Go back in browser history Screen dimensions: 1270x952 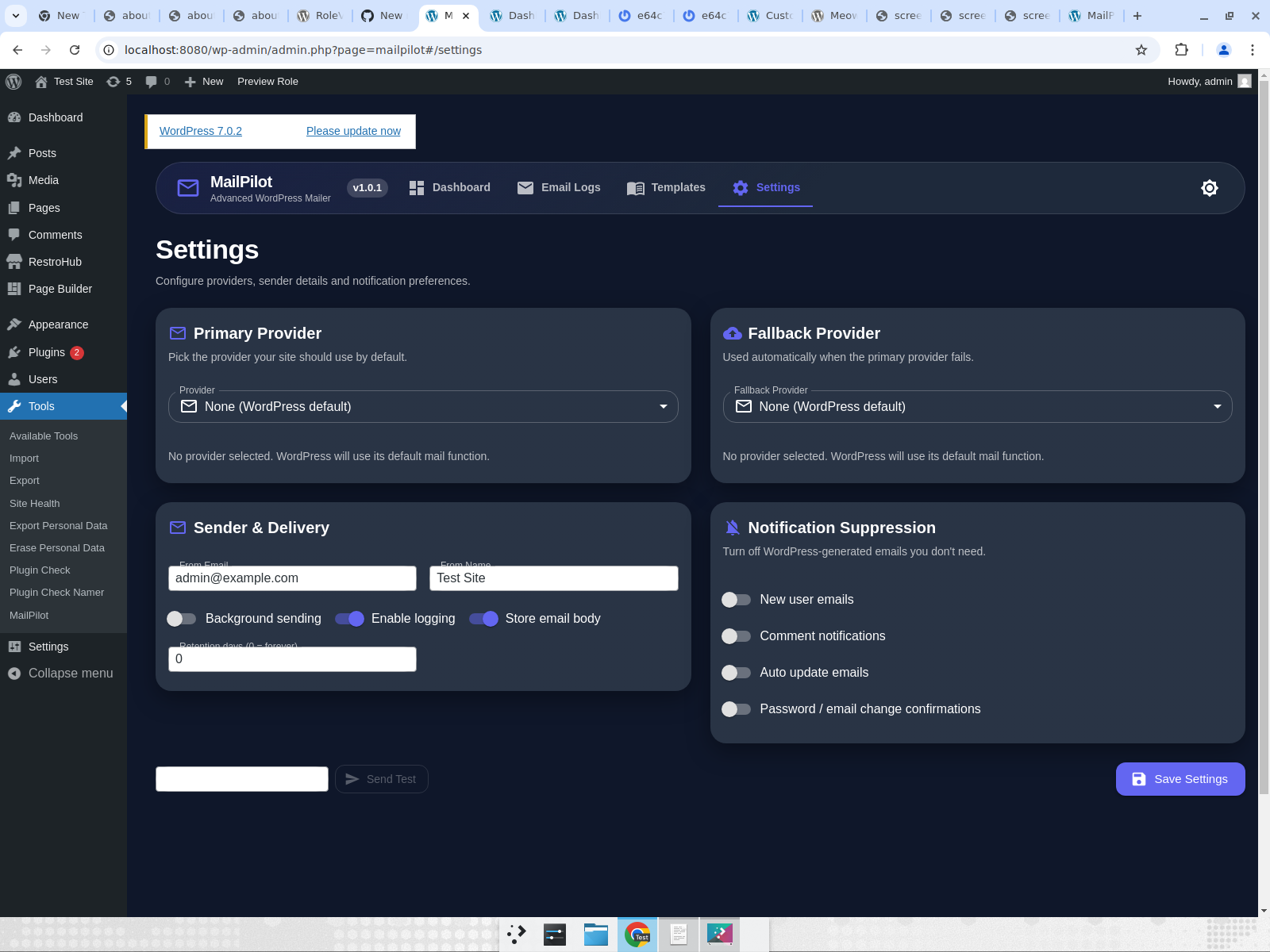[x=17, y=50]
